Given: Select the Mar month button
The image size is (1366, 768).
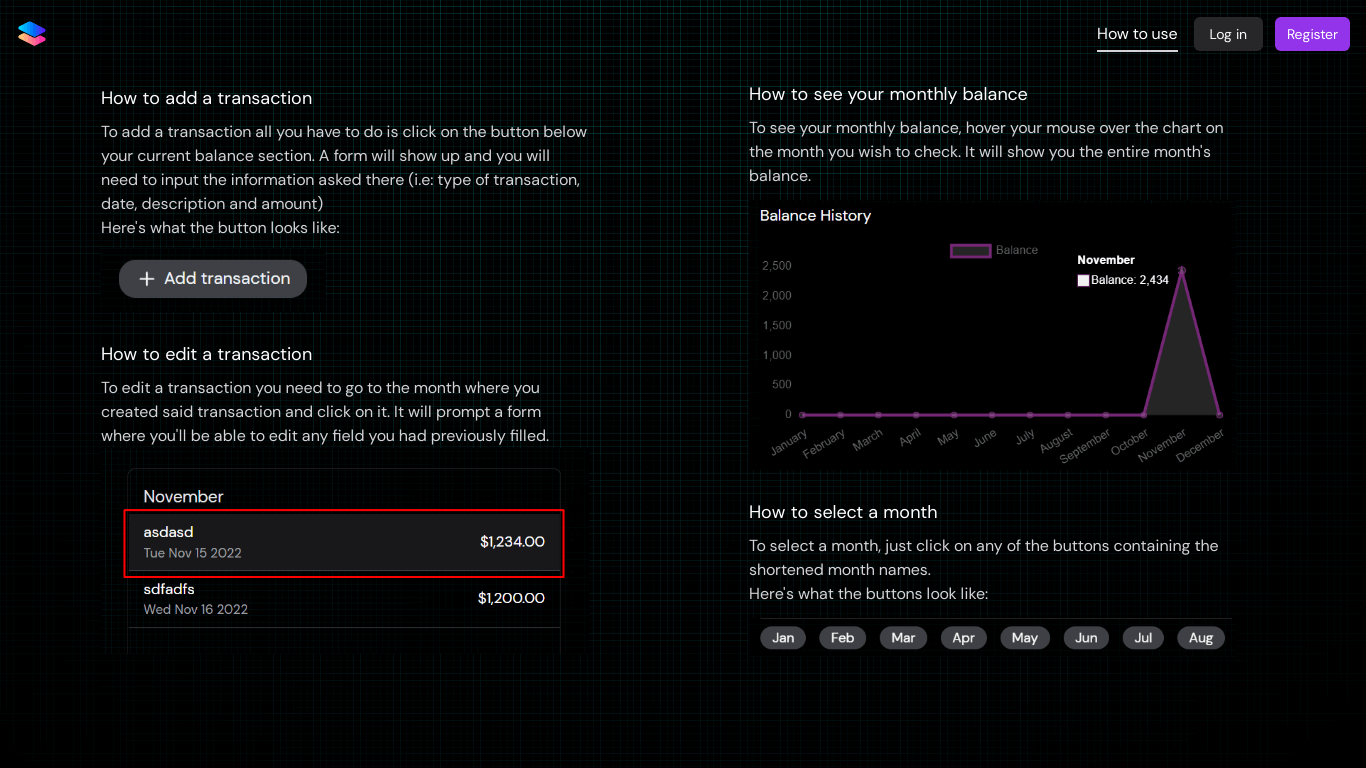Looking at the screenshot, I should click(x=903, y=637).
